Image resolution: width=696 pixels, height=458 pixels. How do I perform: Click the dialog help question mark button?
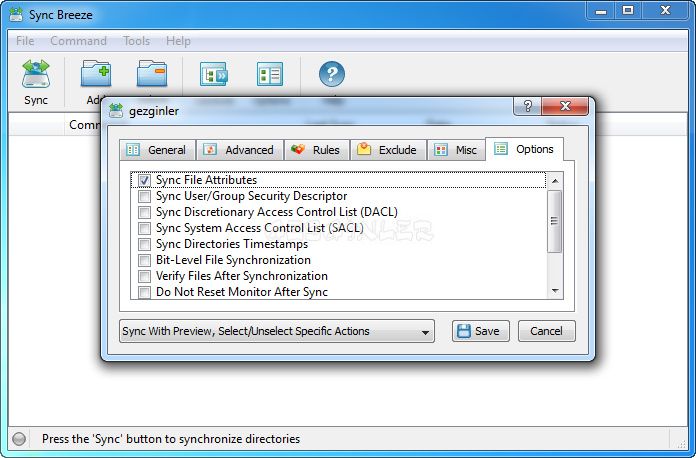(x=527, y=107)
